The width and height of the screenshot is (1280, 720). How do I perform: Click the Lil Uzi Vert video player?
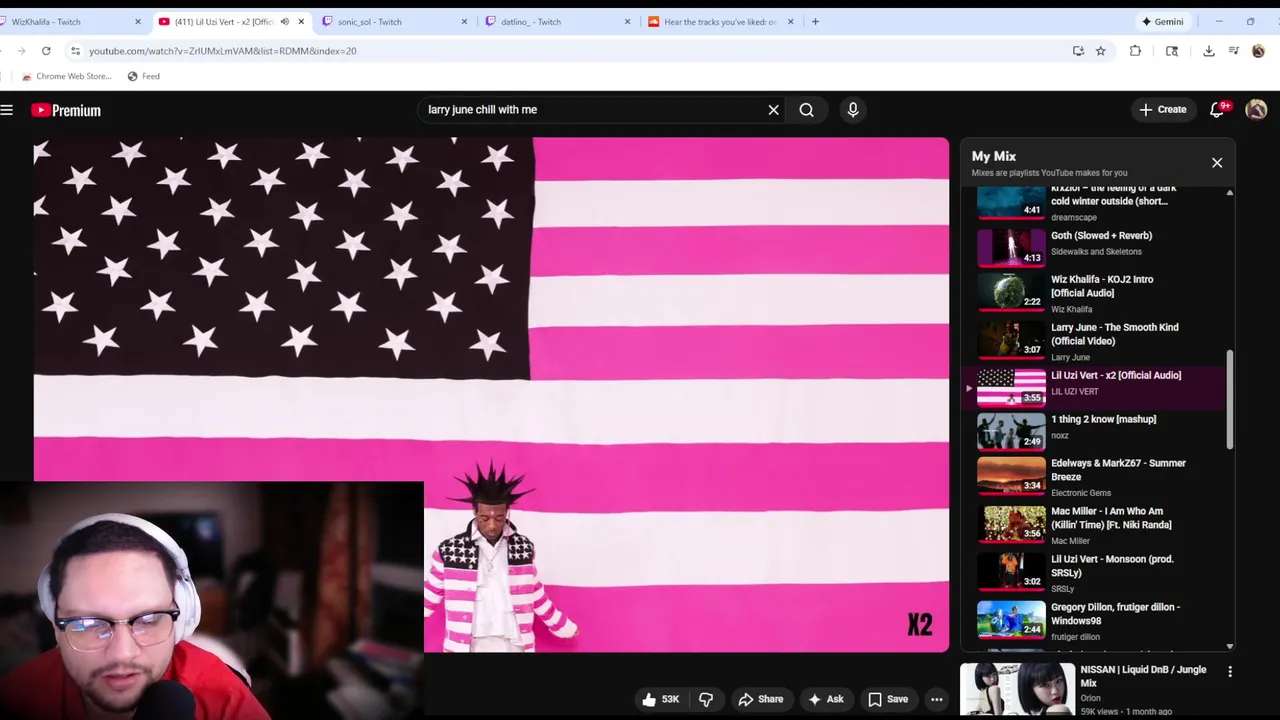coord(491,395)
